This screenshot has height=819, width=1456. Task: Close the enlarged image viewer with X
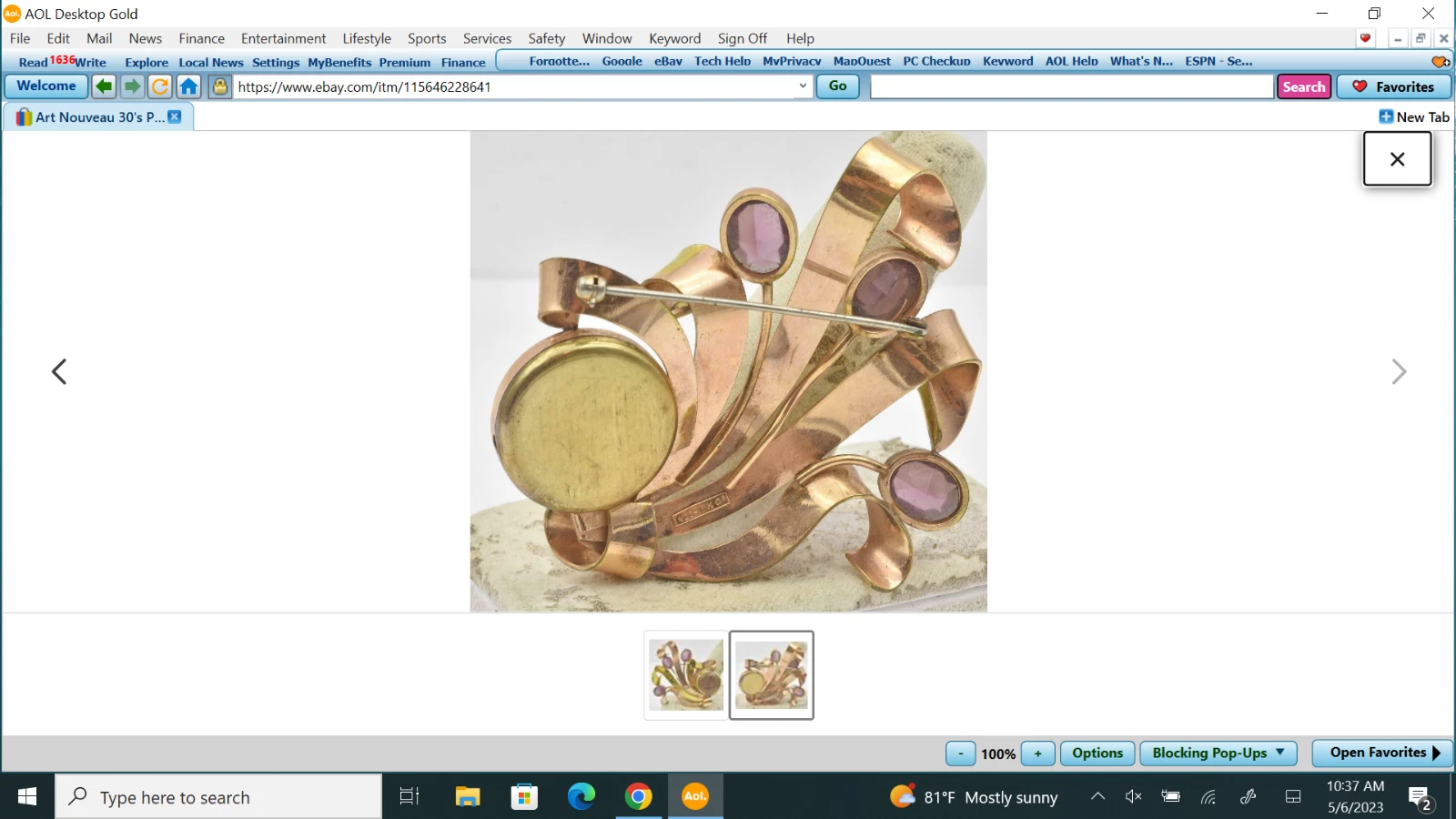1398,159
